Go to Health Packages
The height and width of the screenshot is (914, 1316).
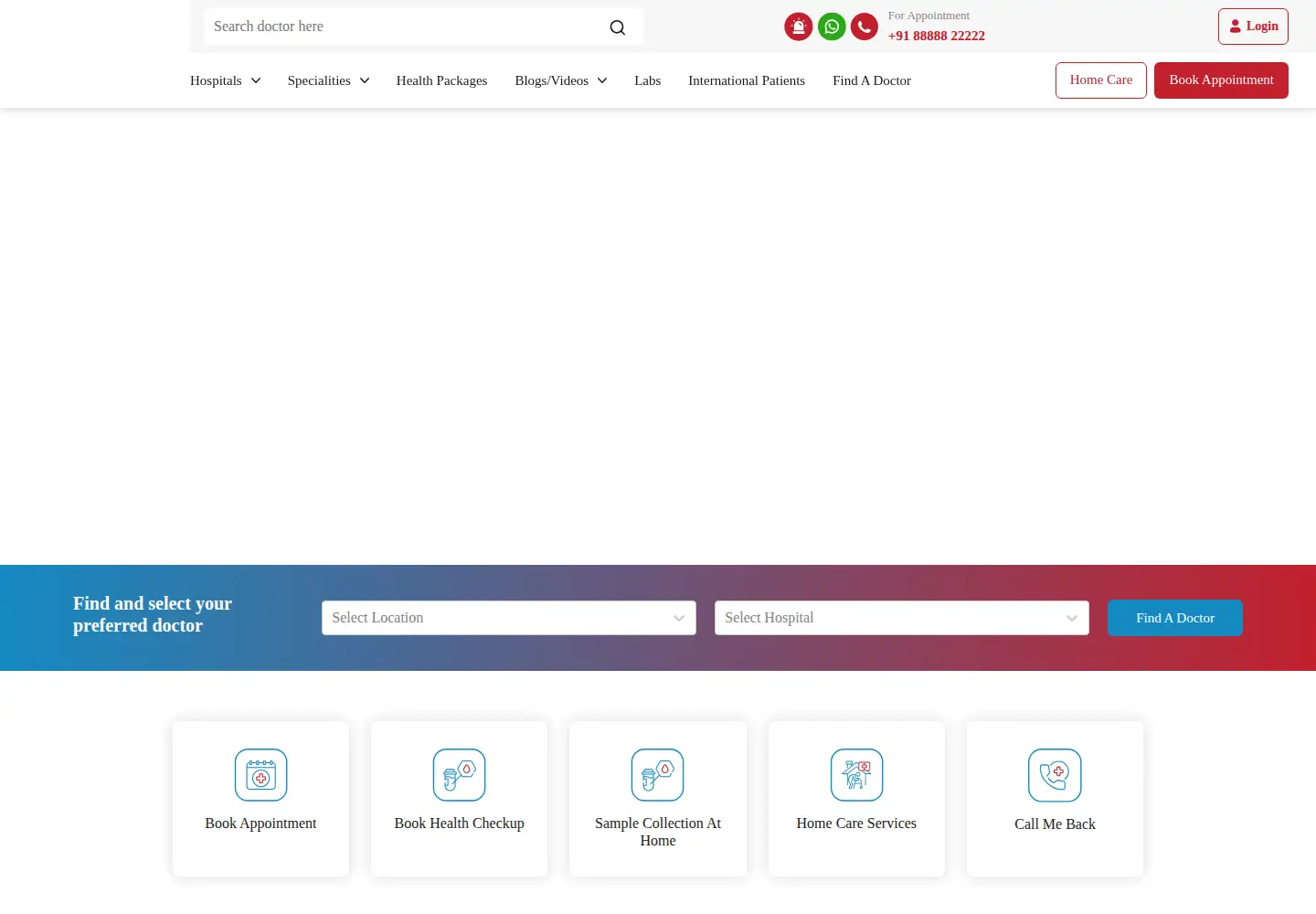point(441,80)
